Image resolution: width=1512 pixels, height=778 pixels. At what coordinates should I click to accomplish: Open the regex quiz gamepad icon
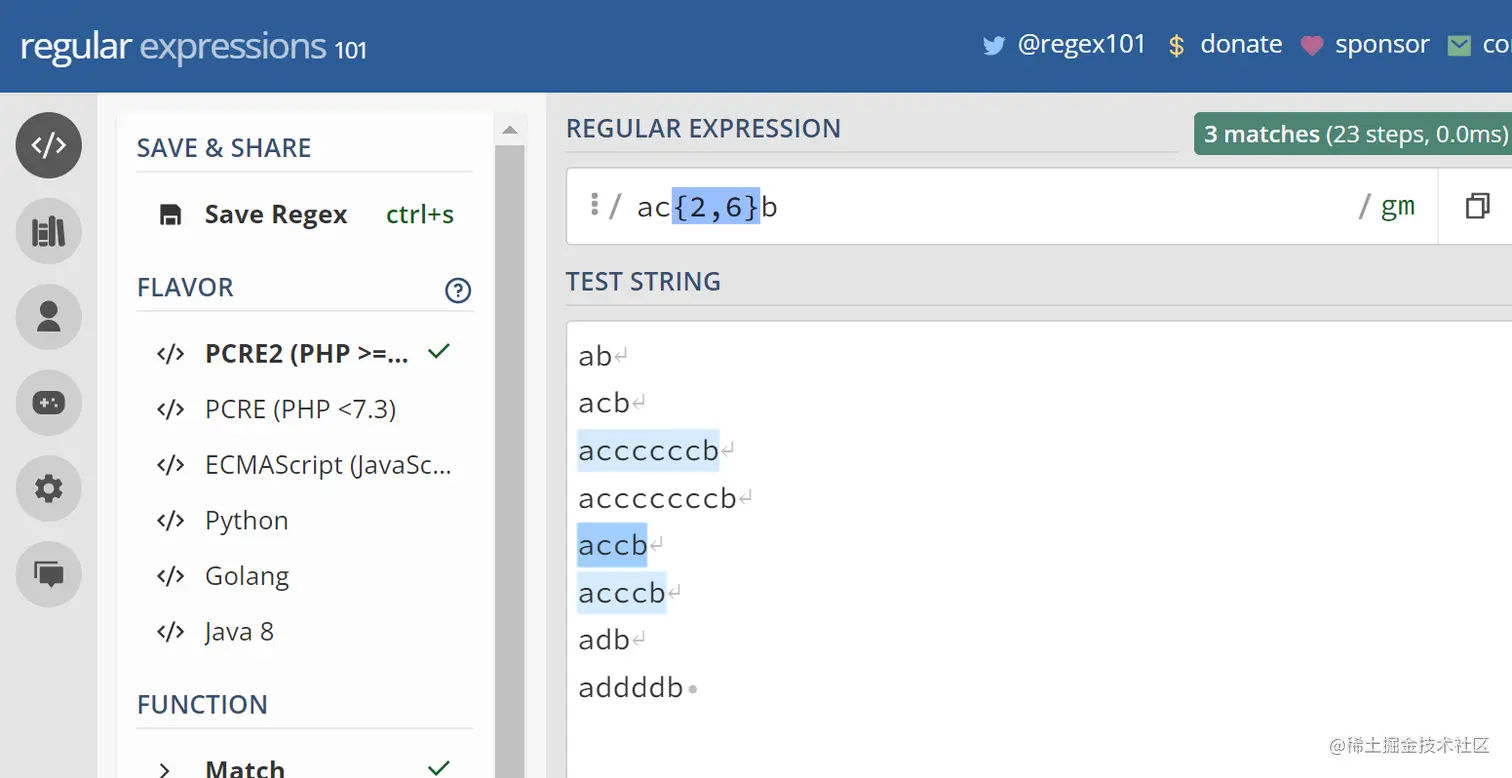(48, 402)
